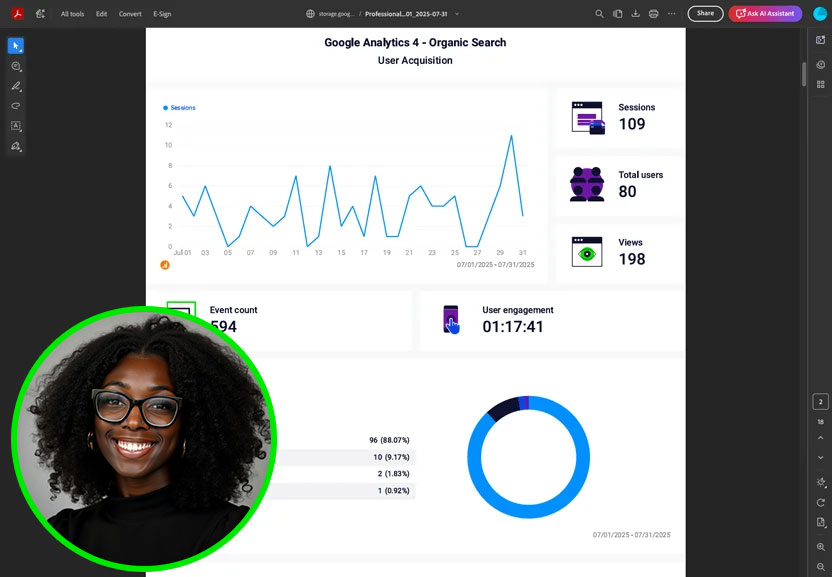Open the comments panel icon on right rail

pos(820,65)
